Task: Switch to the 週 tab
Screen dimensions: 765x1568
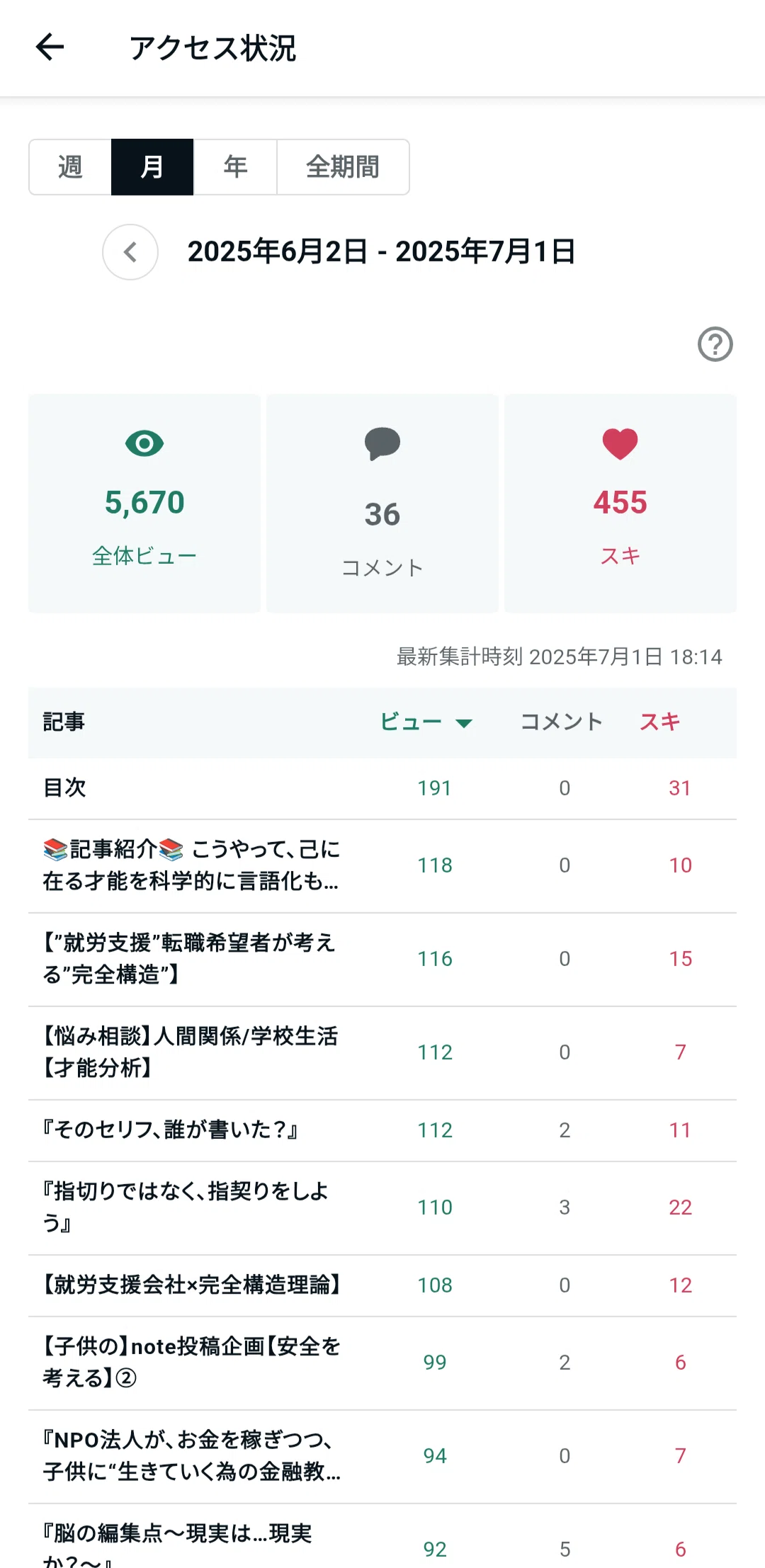Action: (x=70, y=167)
